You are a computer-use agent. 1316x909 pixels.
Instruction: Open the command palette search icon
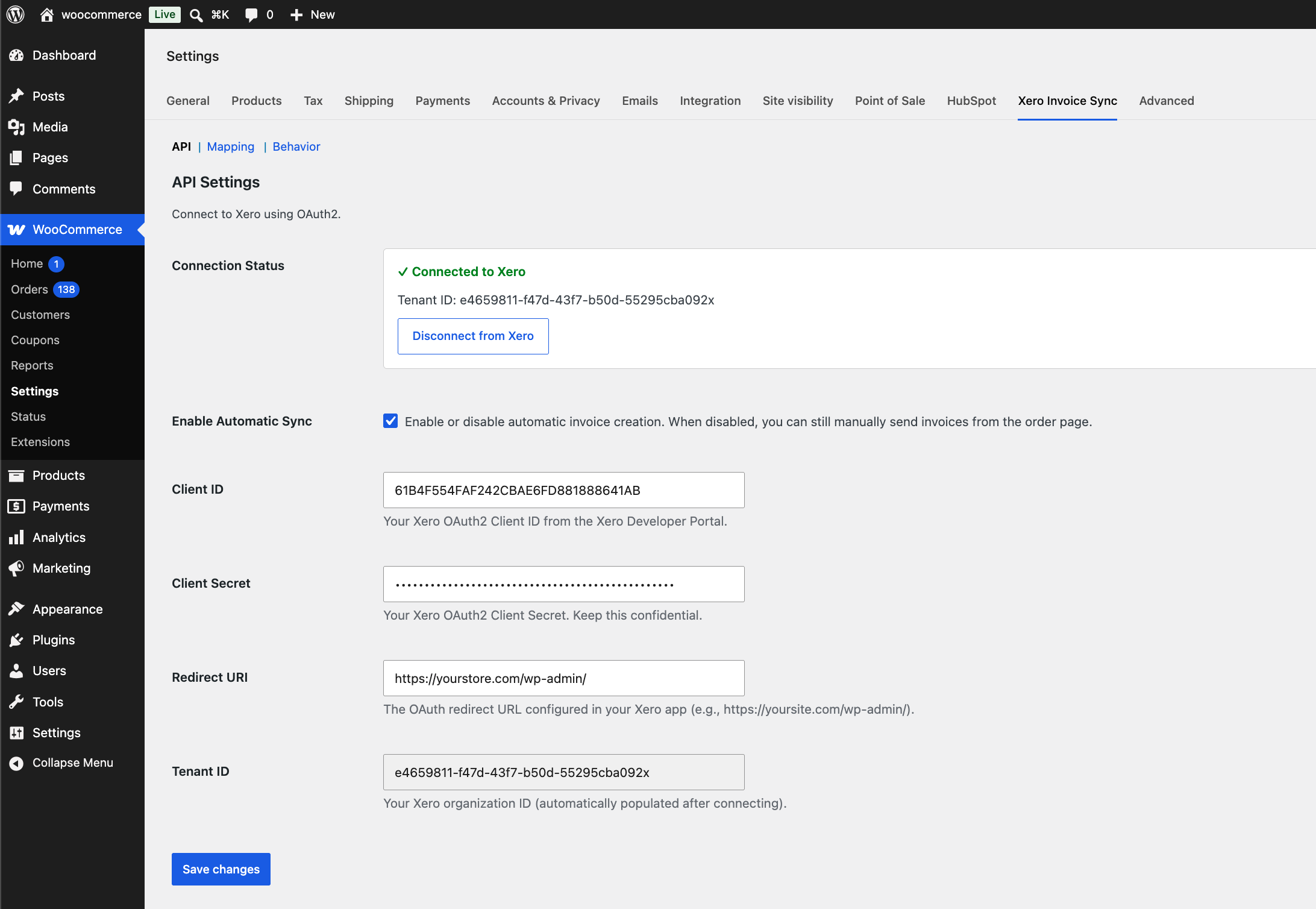coord(196,15)
